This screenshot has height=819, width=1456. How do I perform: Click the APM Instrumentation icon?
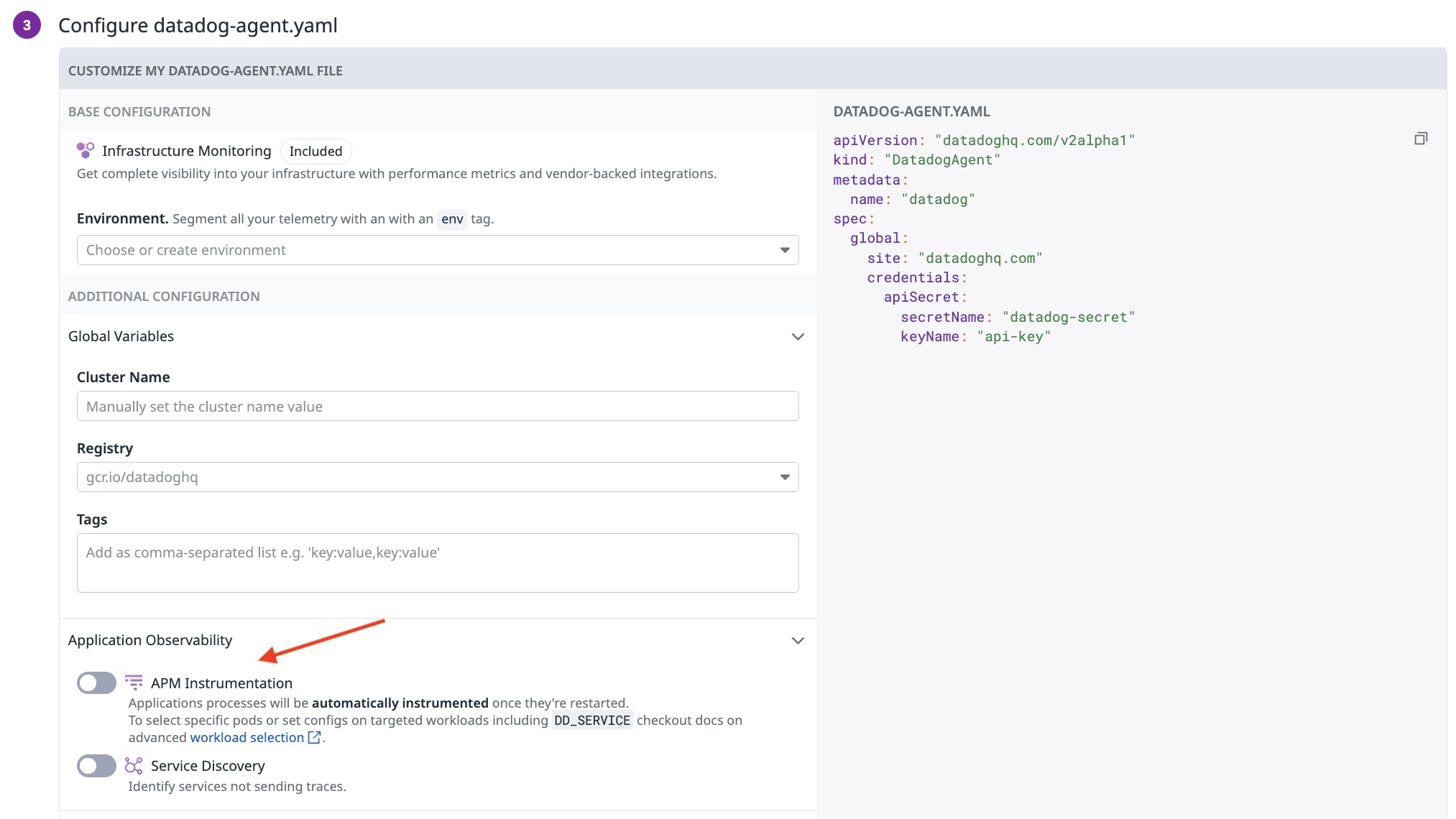(134, 682)
